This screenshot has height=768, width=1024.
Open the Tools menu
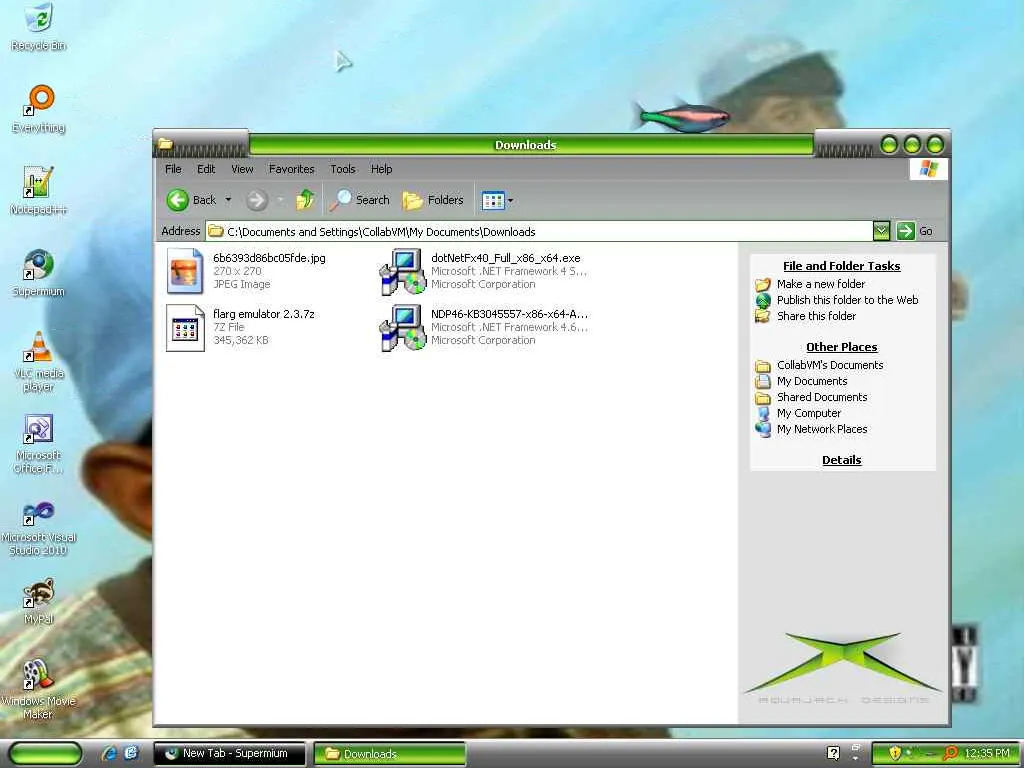tap(342, 169)
